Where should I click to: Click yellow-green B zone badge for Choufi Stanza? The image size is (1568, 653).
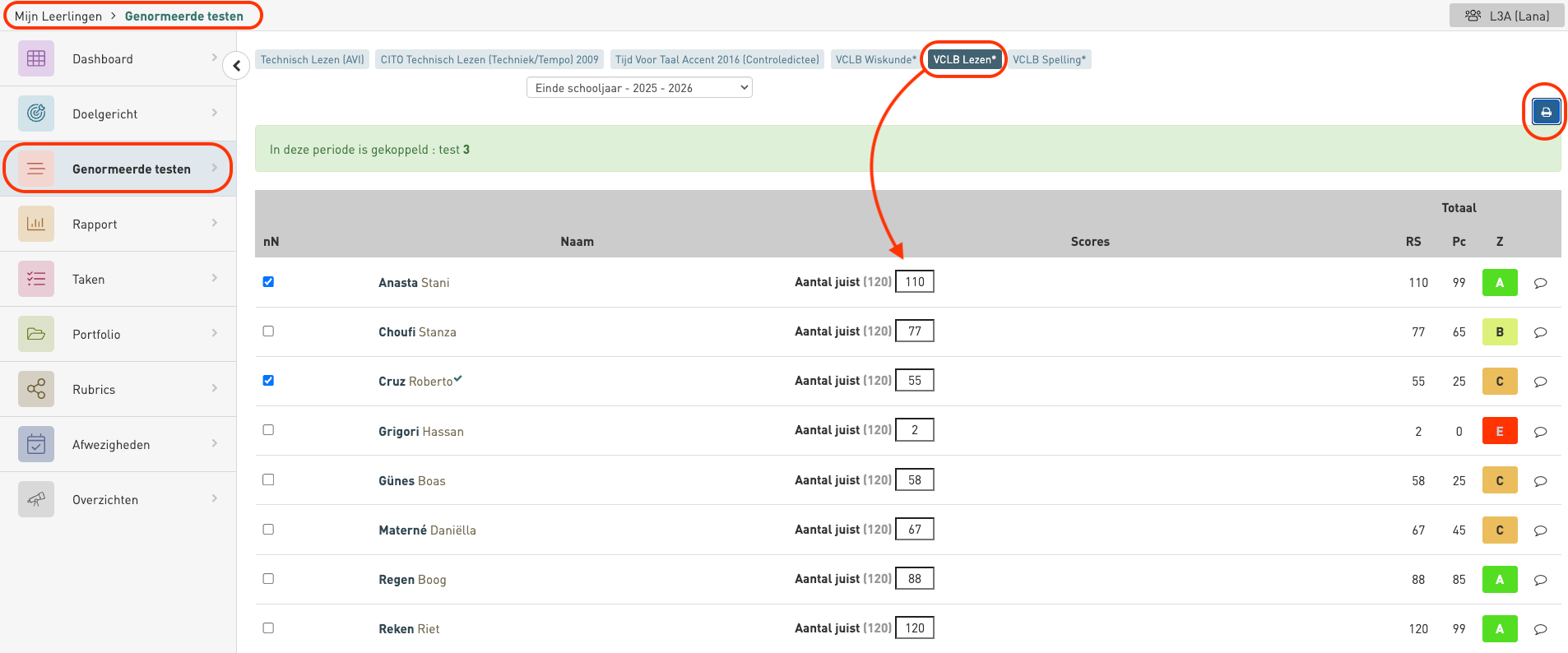coord(1500,332)
